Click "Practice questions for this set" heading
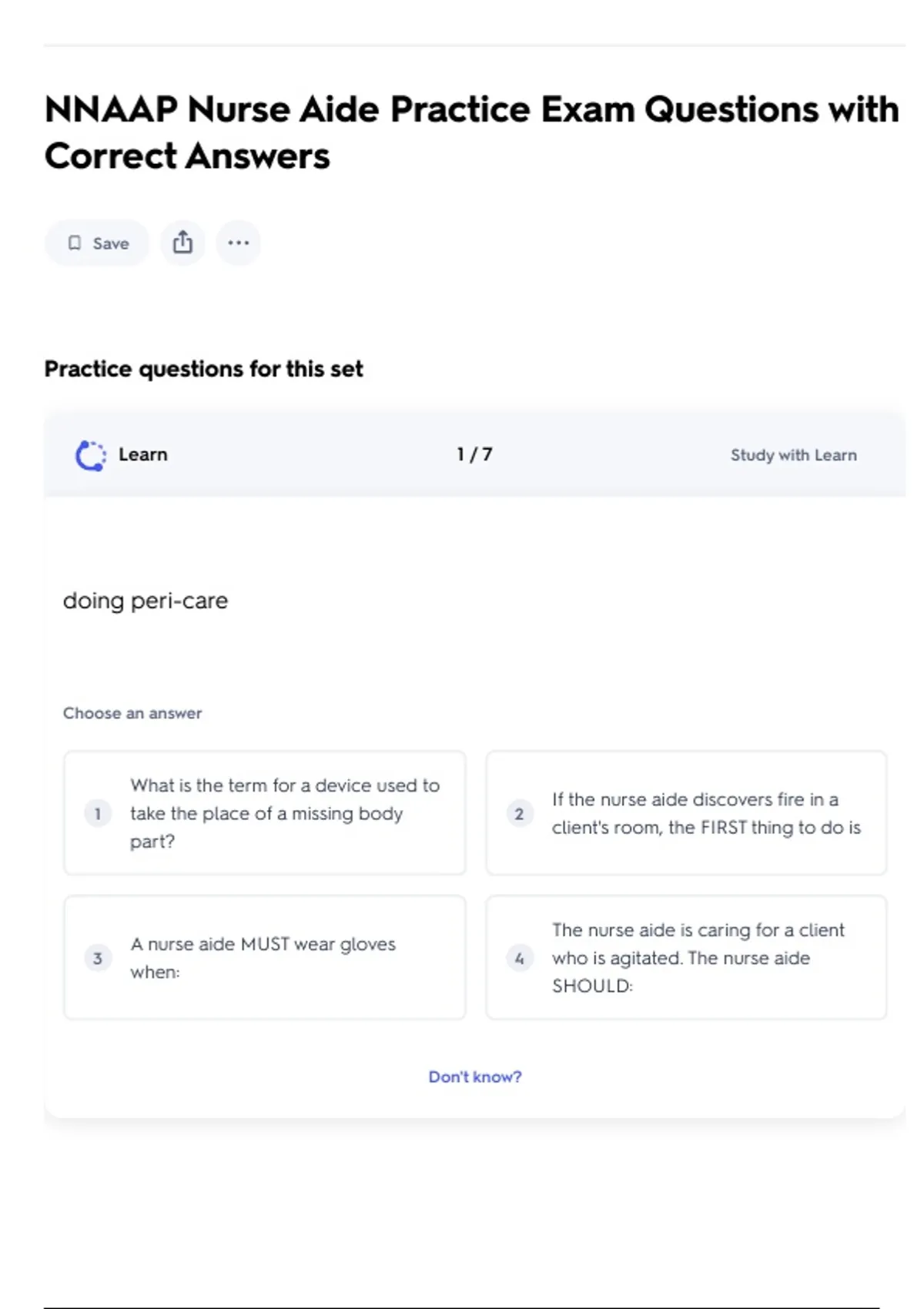The width and height of the screenshot is (924, 1309). click(203, 369)
